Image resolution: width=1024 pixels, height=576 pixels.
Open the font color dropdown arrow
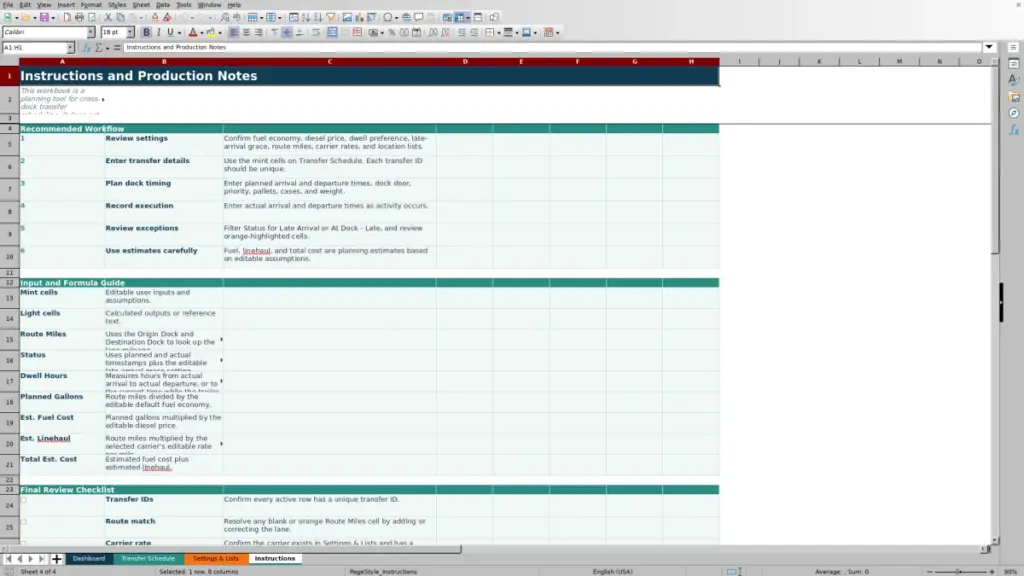(x=201, y=33)
